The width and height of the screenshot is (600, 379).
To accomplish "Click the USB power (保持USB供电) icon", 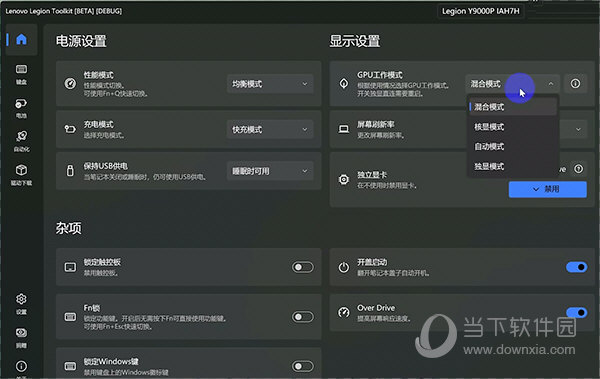I will (70, 170).
